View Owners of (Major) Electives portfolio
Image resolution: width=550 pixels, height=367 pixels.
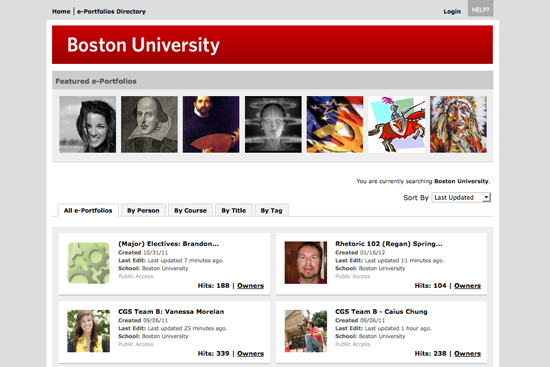click(250, 286)
